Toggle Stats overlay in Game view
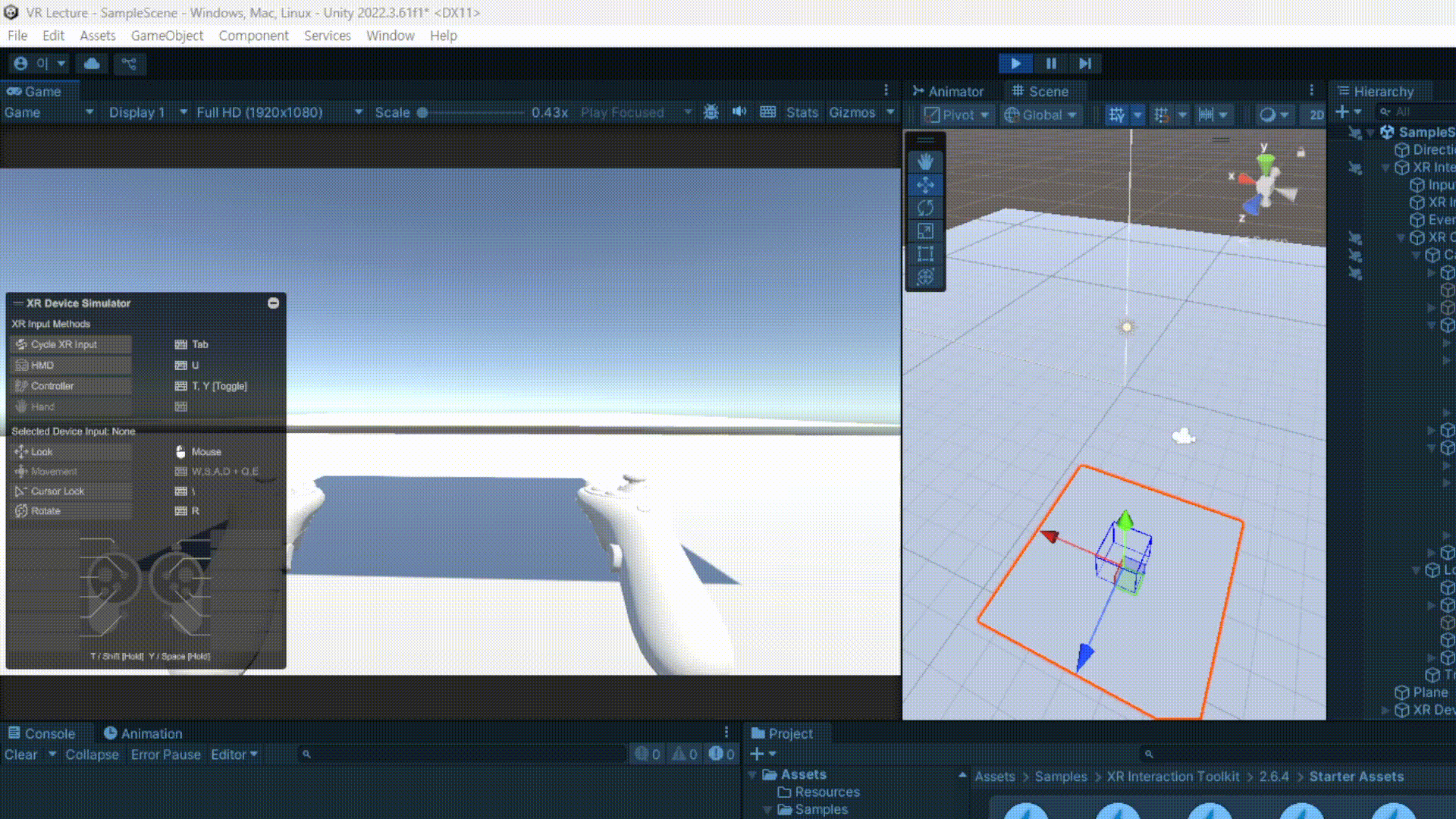Screen dimensions: 1456x819 coord(802,112)
